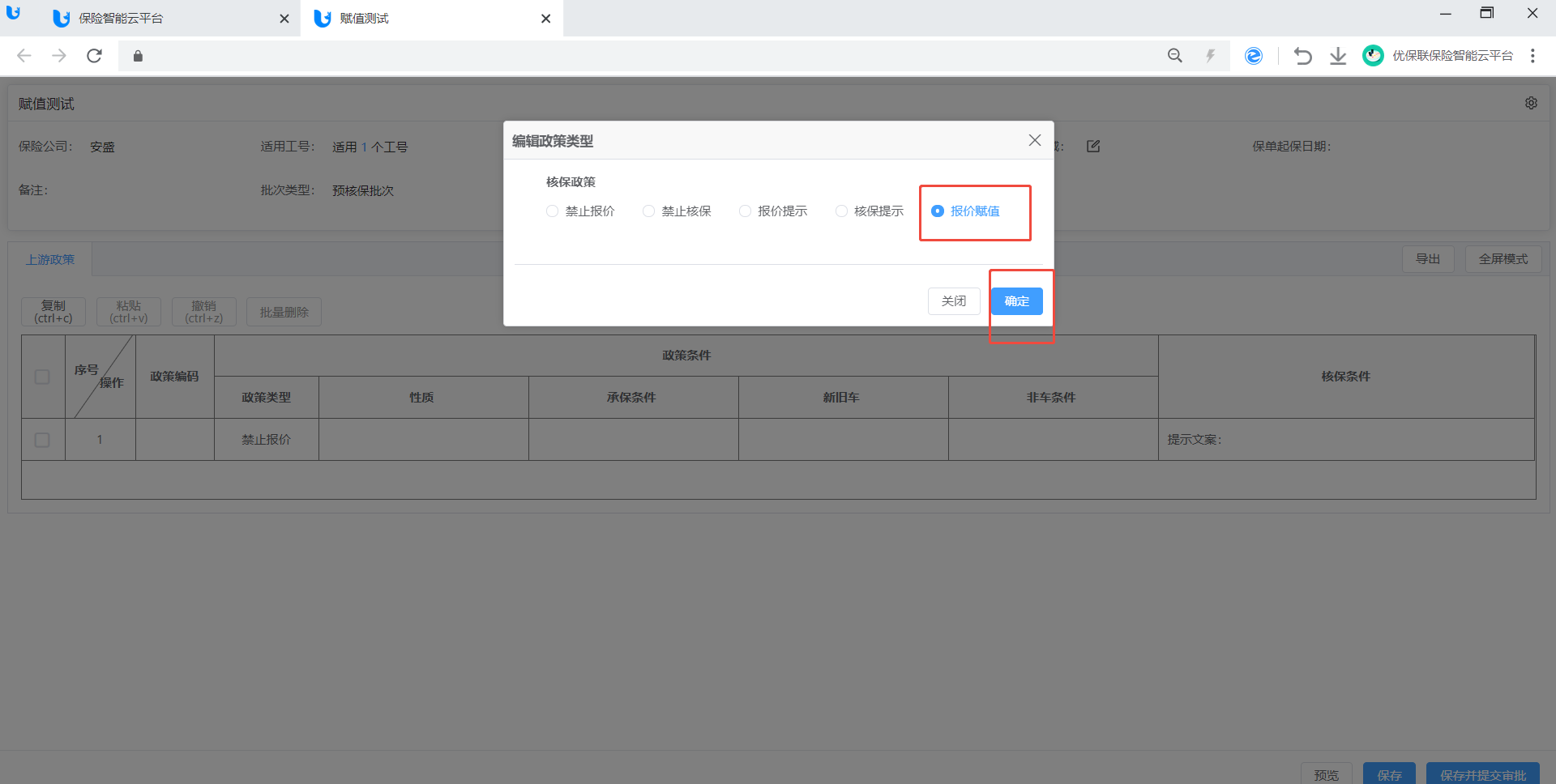Click the 核保条件 column header
The height and width of the screenshot is (784, 1556).
[x=1346, y=377]
